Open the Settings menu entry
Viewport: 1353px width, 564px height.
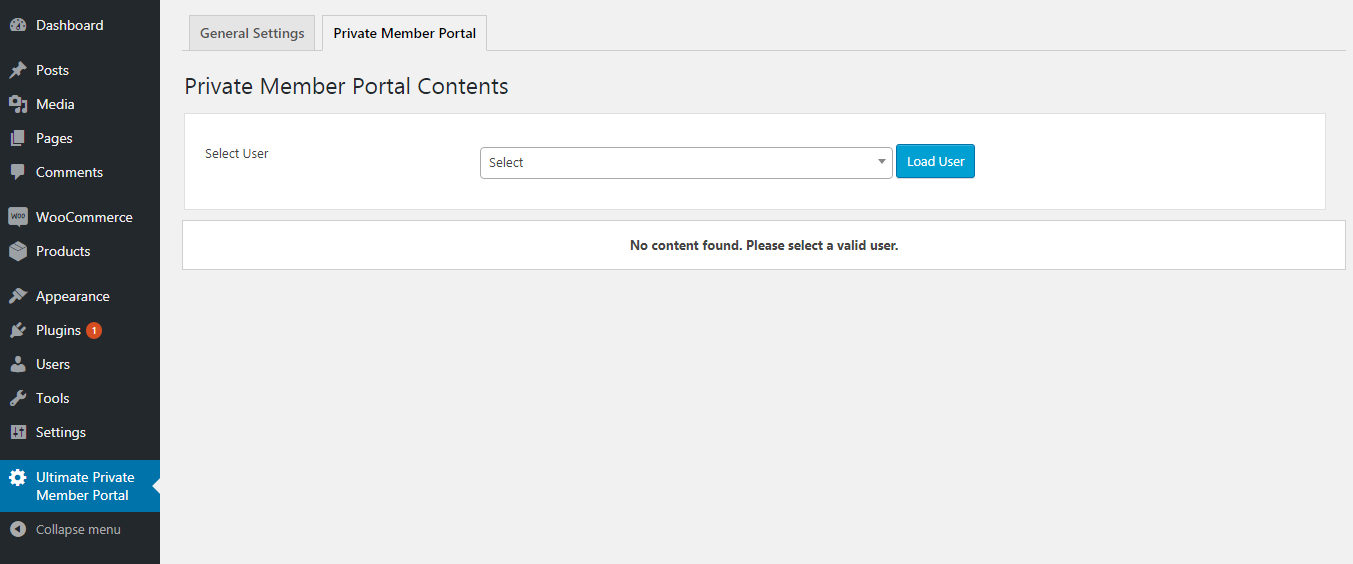click(x=80, y=432)
